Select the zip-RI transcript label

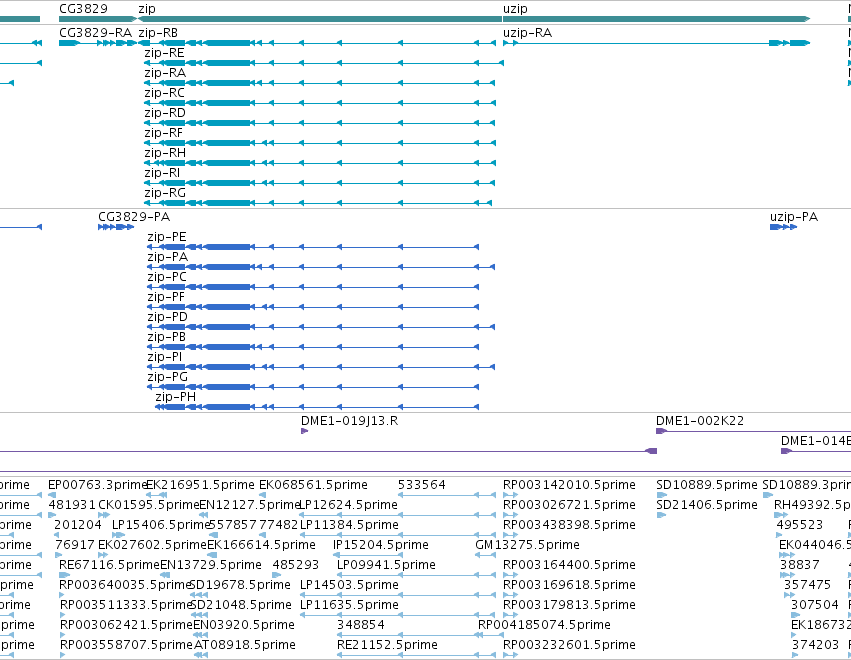[162, 173]
